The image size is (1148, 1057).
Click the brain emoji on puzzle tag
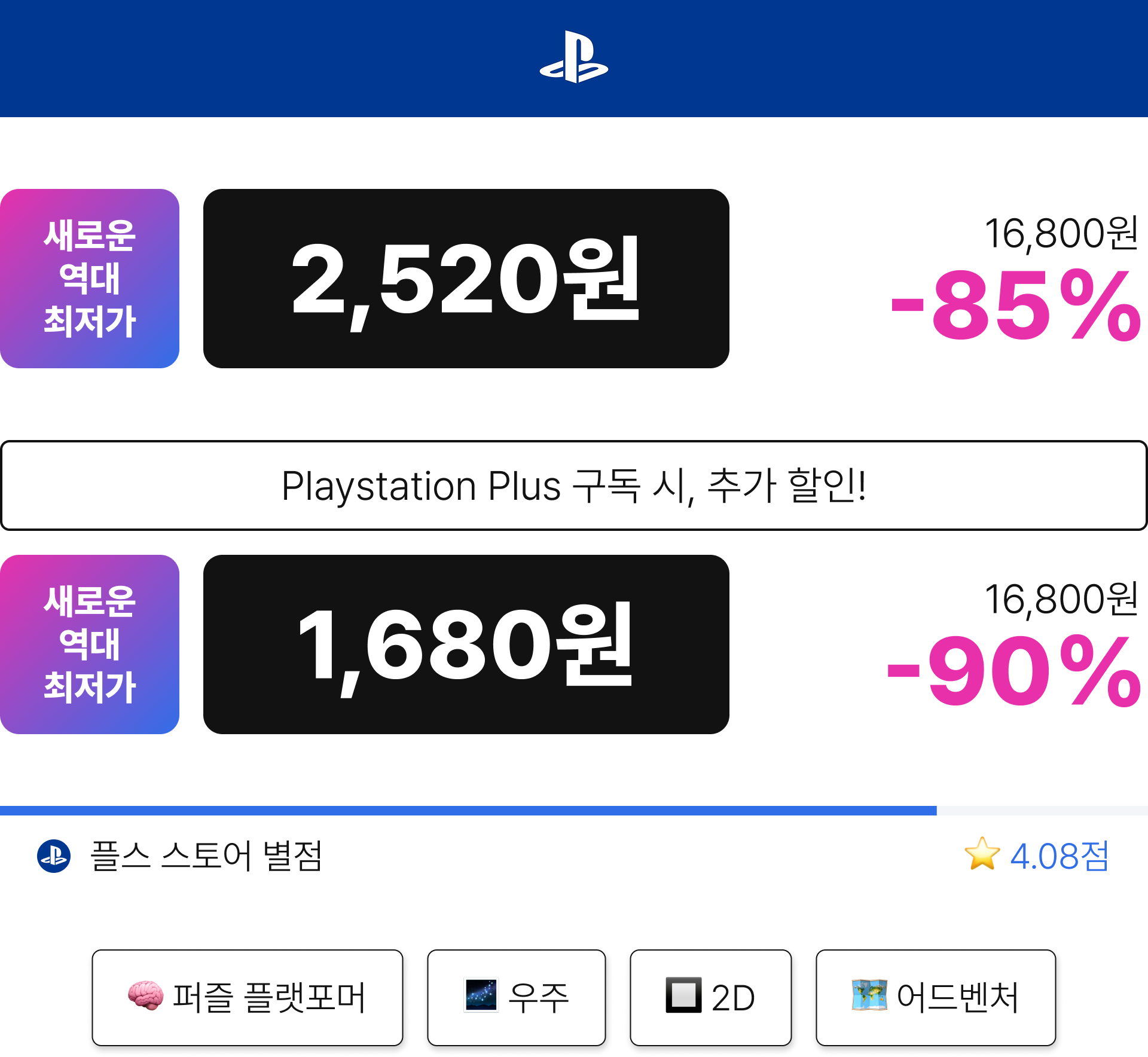click(x=145, y=996)
